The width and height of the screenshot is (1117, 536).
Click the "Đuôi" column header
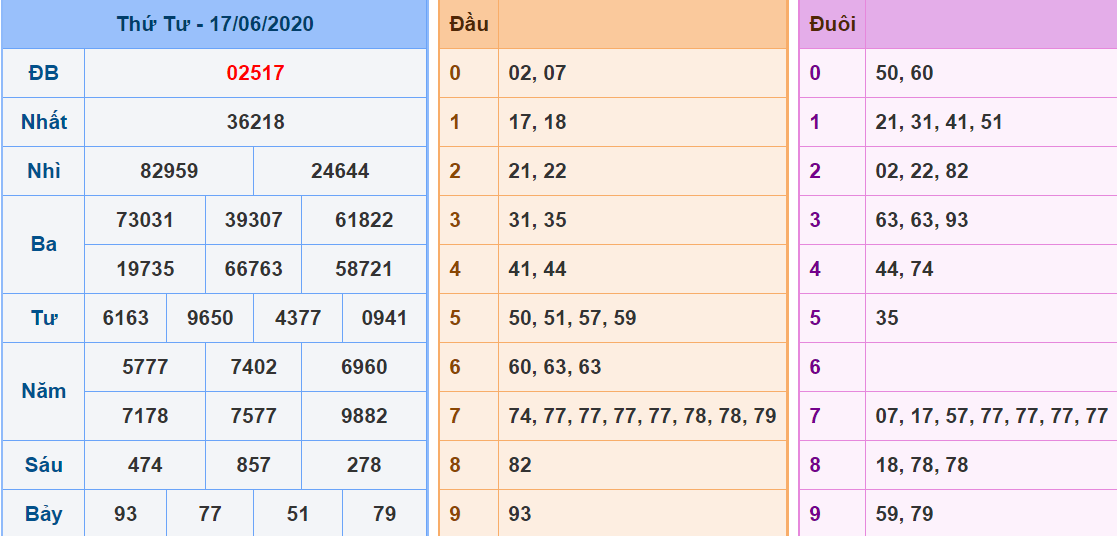832,24
